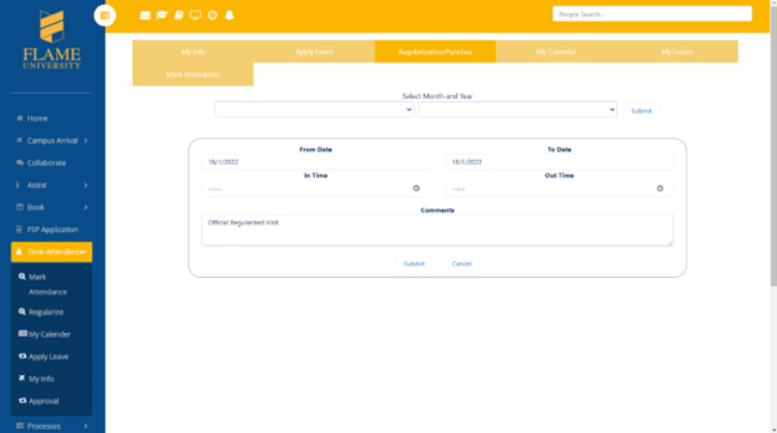
Task: Cancel the regularization form
Action: [x=461, y=264]
